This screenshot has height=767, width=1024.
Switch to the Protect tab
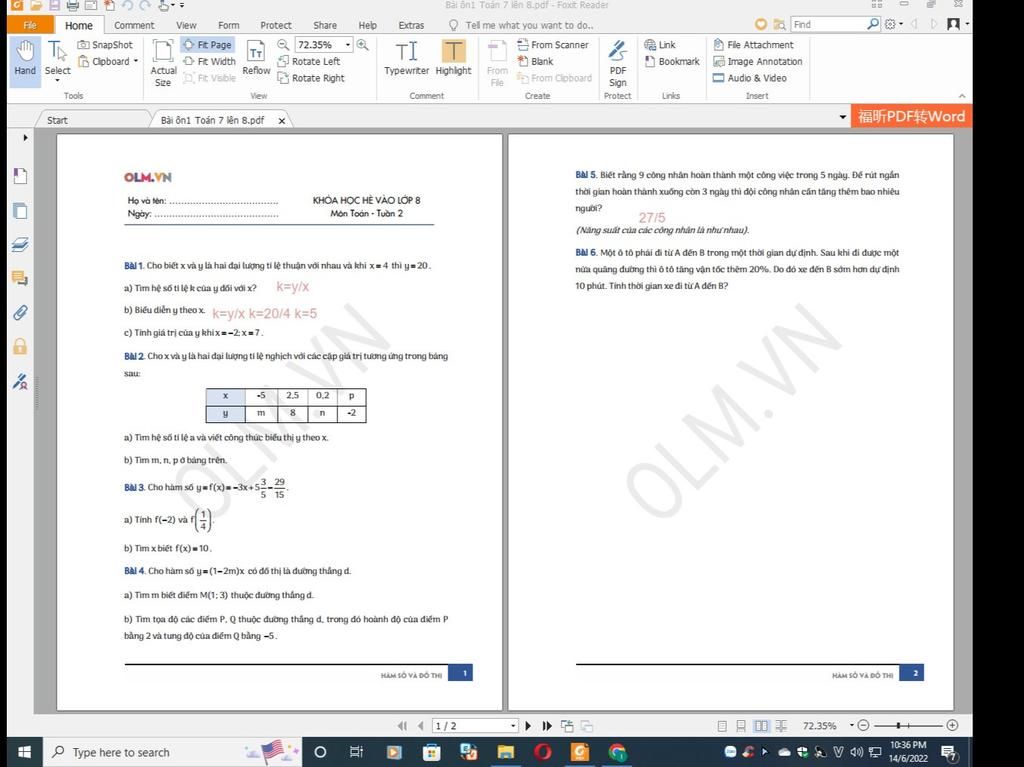tap(276, 25)
